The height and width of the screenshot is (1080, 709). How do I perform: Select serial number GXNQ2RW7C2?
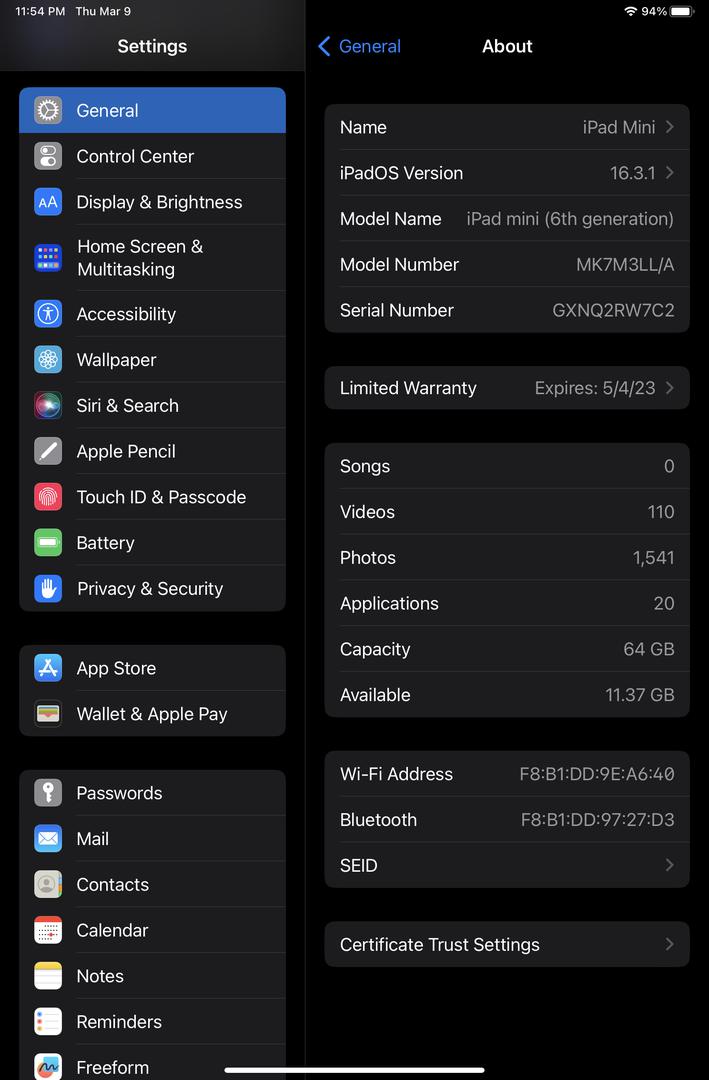[x=613, y=310]
